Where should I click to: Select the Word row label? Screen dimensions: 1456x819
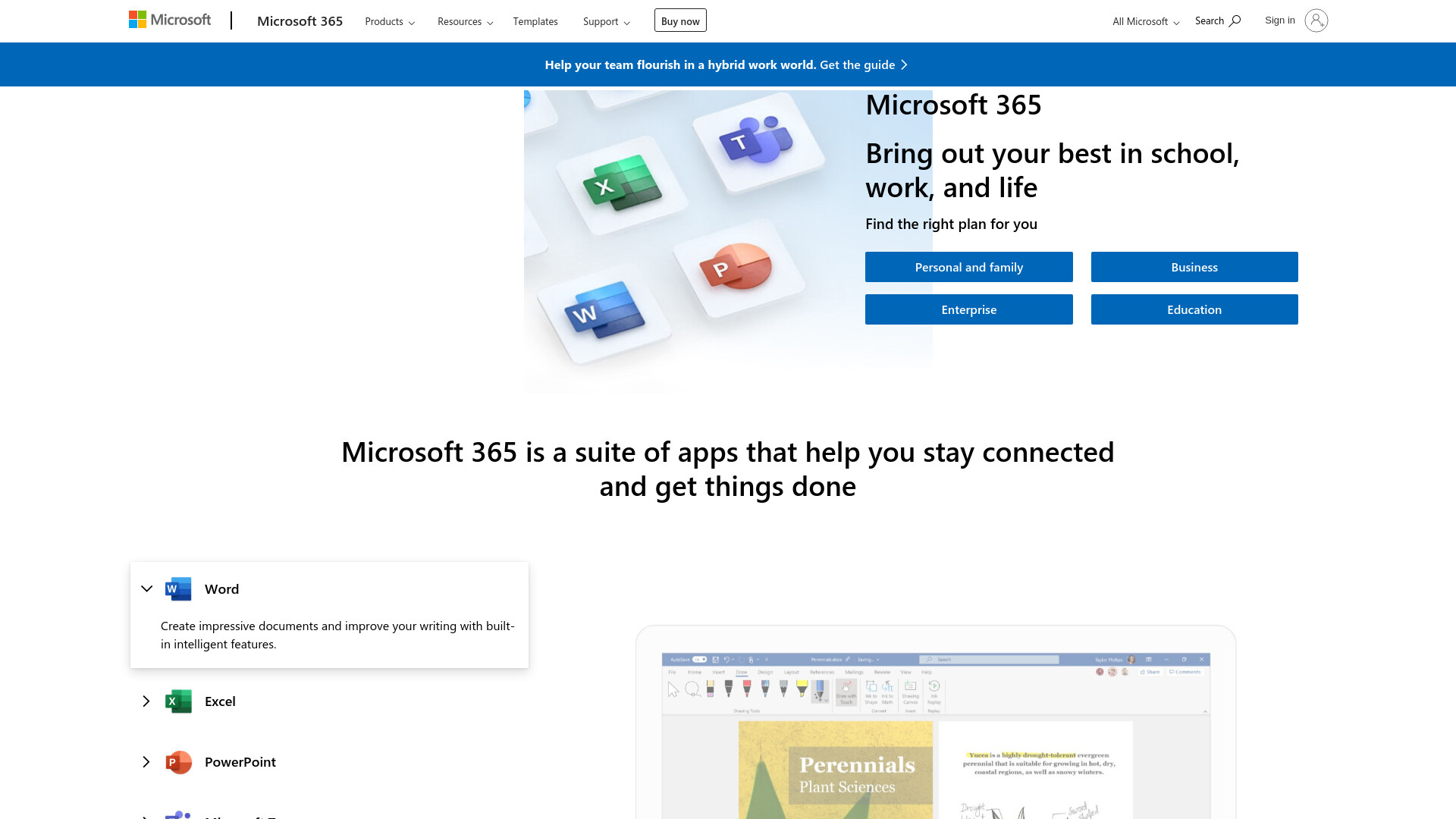click(221, 589)
